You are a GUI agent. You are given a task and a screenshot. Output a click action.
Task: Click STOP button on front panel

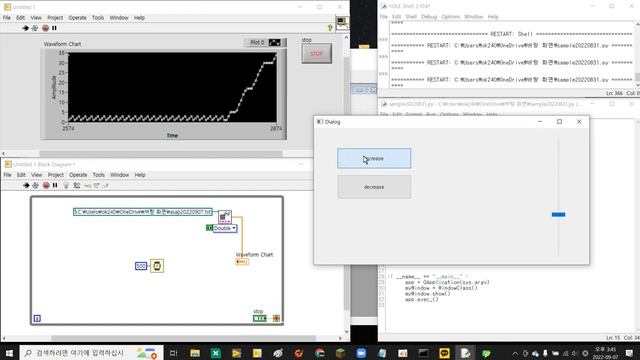pos(316,53)
